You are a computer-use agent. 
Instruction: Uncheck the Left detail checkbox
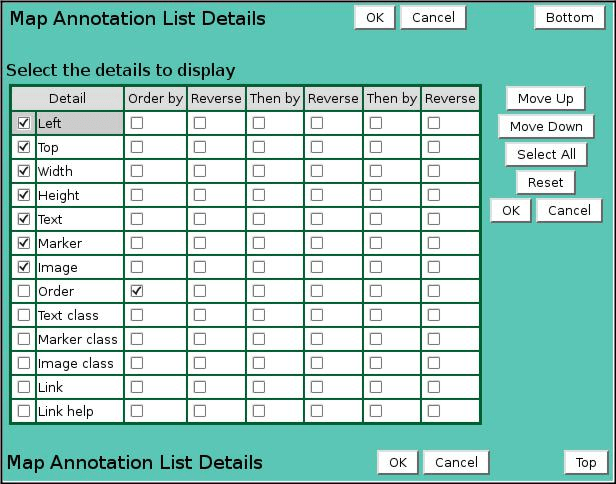pos(24,123)
